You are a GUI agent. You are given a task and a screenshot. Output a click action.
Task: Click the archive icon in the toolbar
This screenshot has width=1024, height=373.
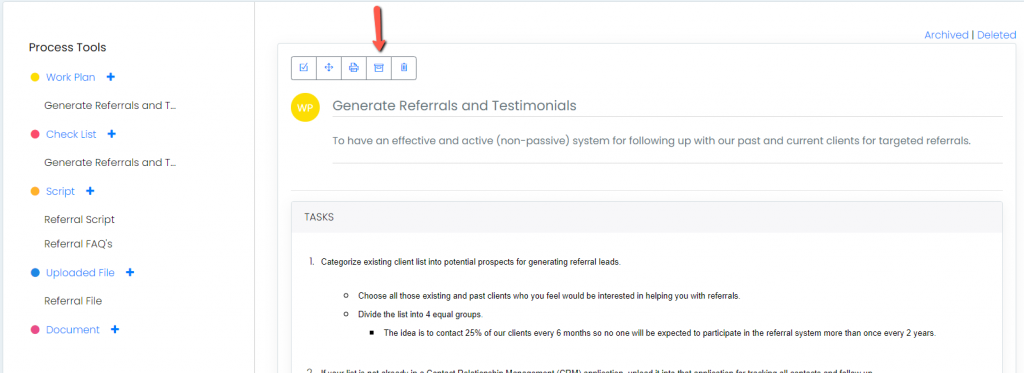pyautogui.click(x=379, y=67)
